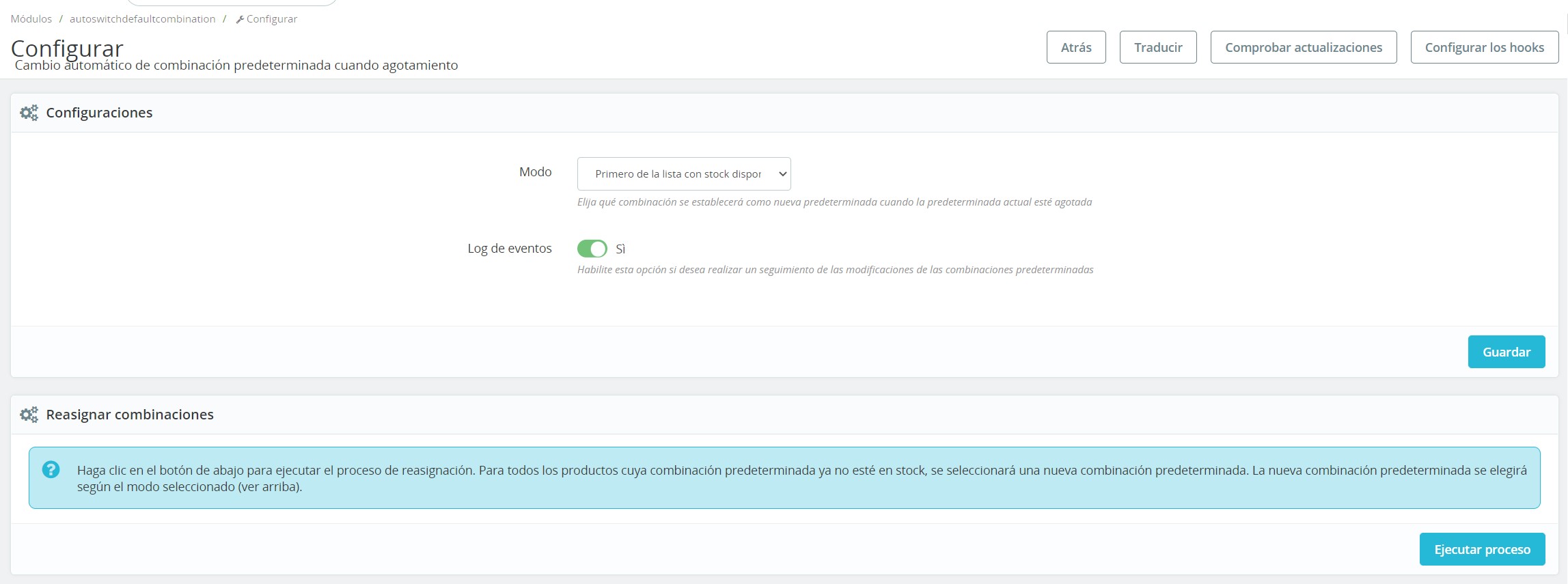The width and height of the screenshot is (1568, 584).
Task: Click Comprobar actualizaciones
Action: [1303, 48]
